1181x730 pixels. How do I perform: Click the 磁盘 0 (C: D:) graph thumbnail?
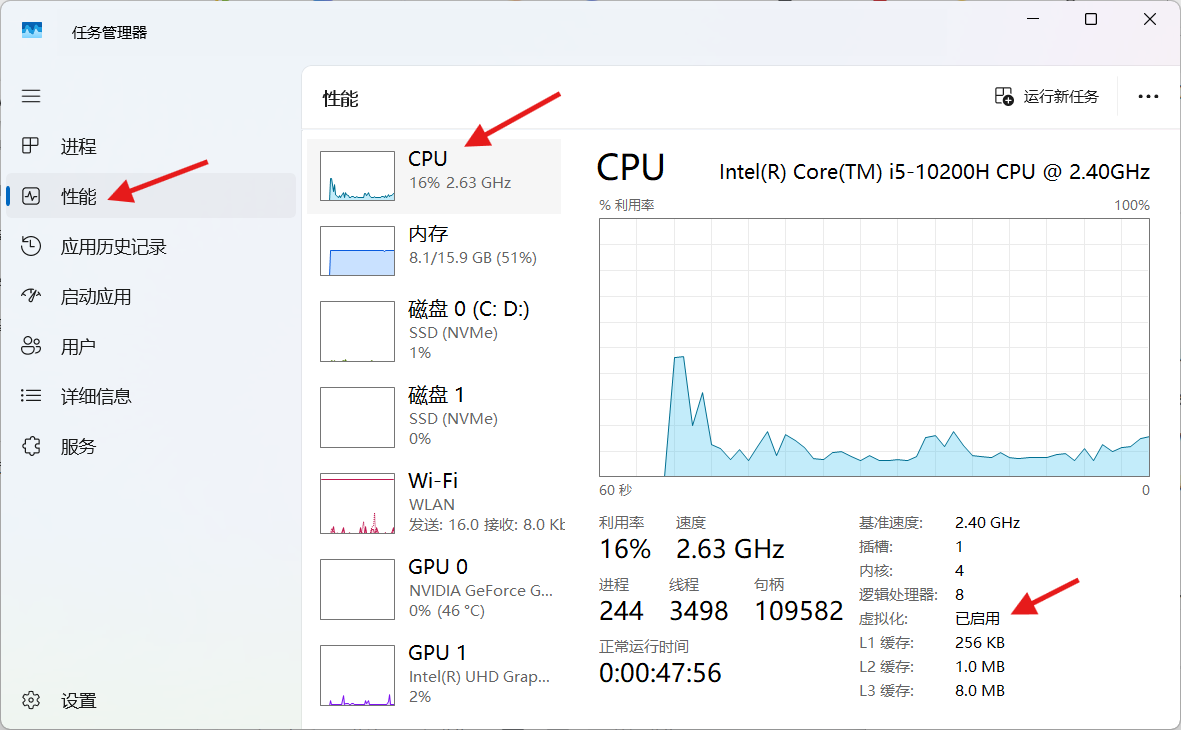[x=357, y=331]
